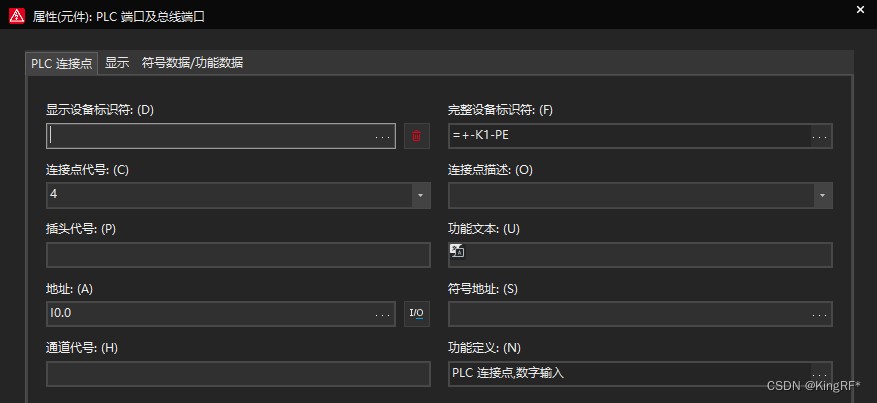Expand the connection point designation dropdown
This screenshot has height=403, width=877.
[421, 195]
